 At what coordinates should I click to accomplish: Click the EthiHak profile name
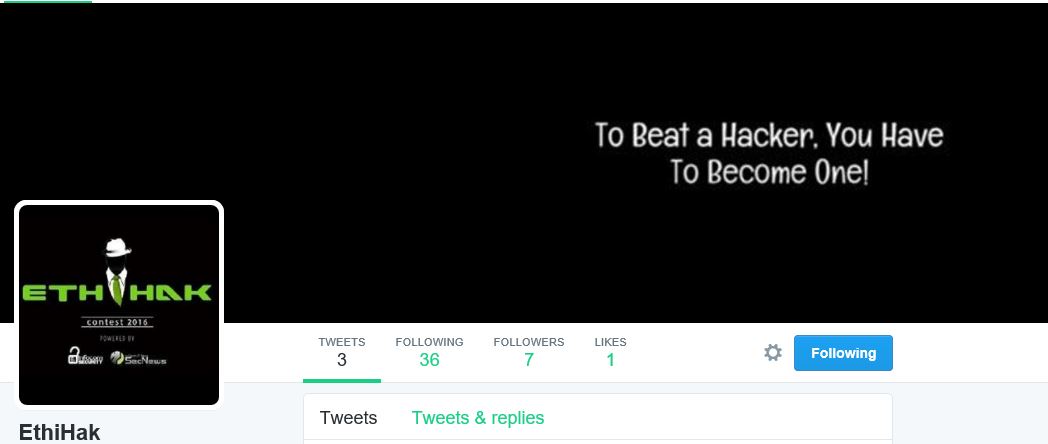pyautogui.click(x=59, y=433)
